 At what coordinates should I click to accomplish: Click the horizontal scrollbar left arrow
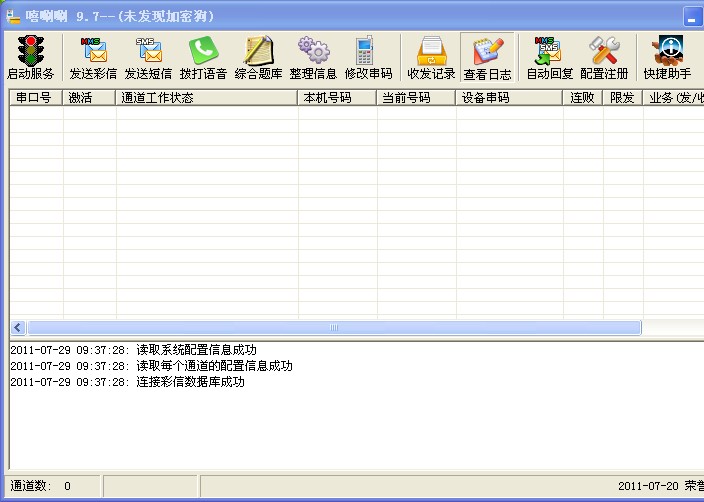point(18,327)
